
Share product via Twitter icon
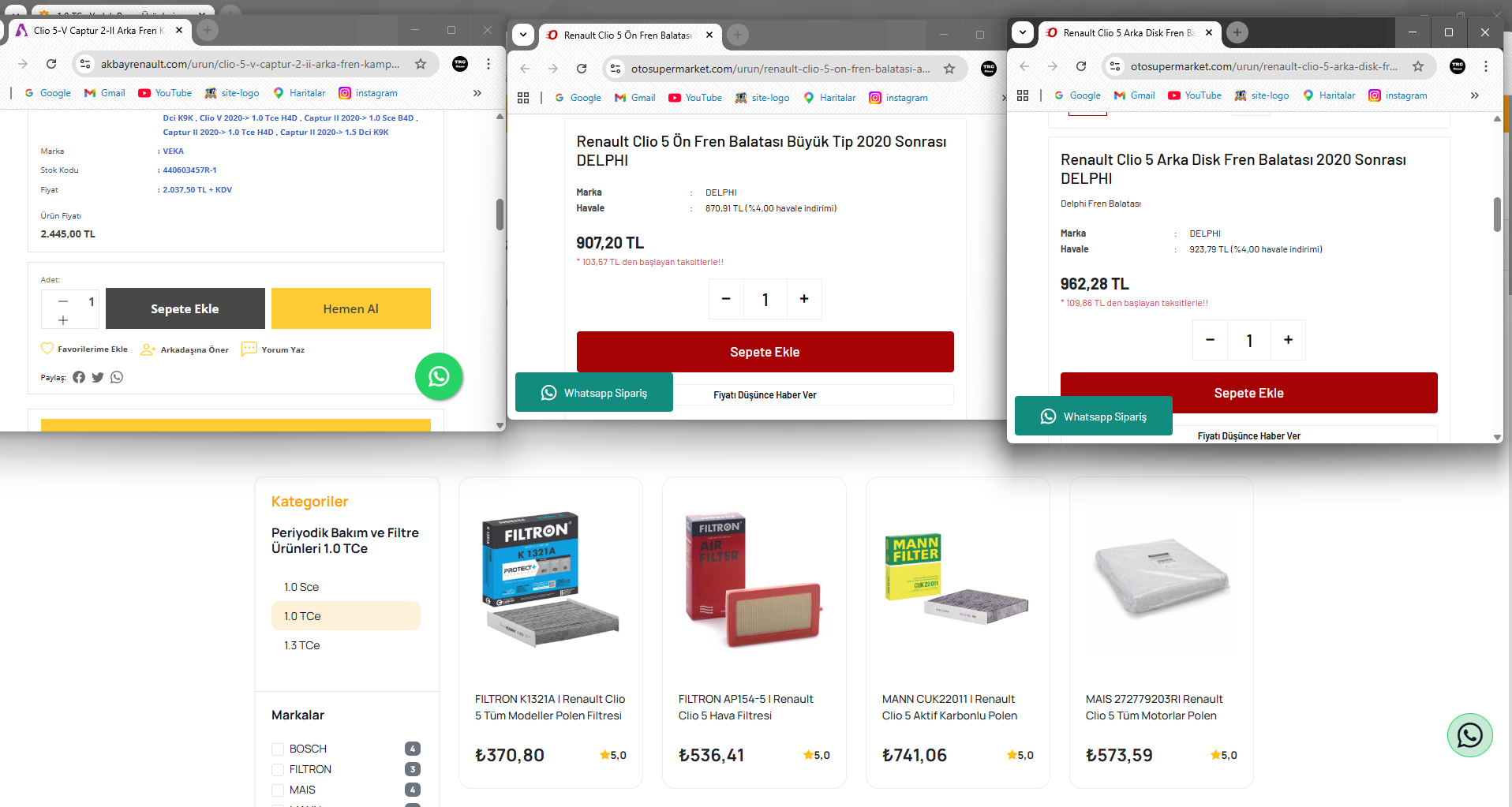(98, 377)
